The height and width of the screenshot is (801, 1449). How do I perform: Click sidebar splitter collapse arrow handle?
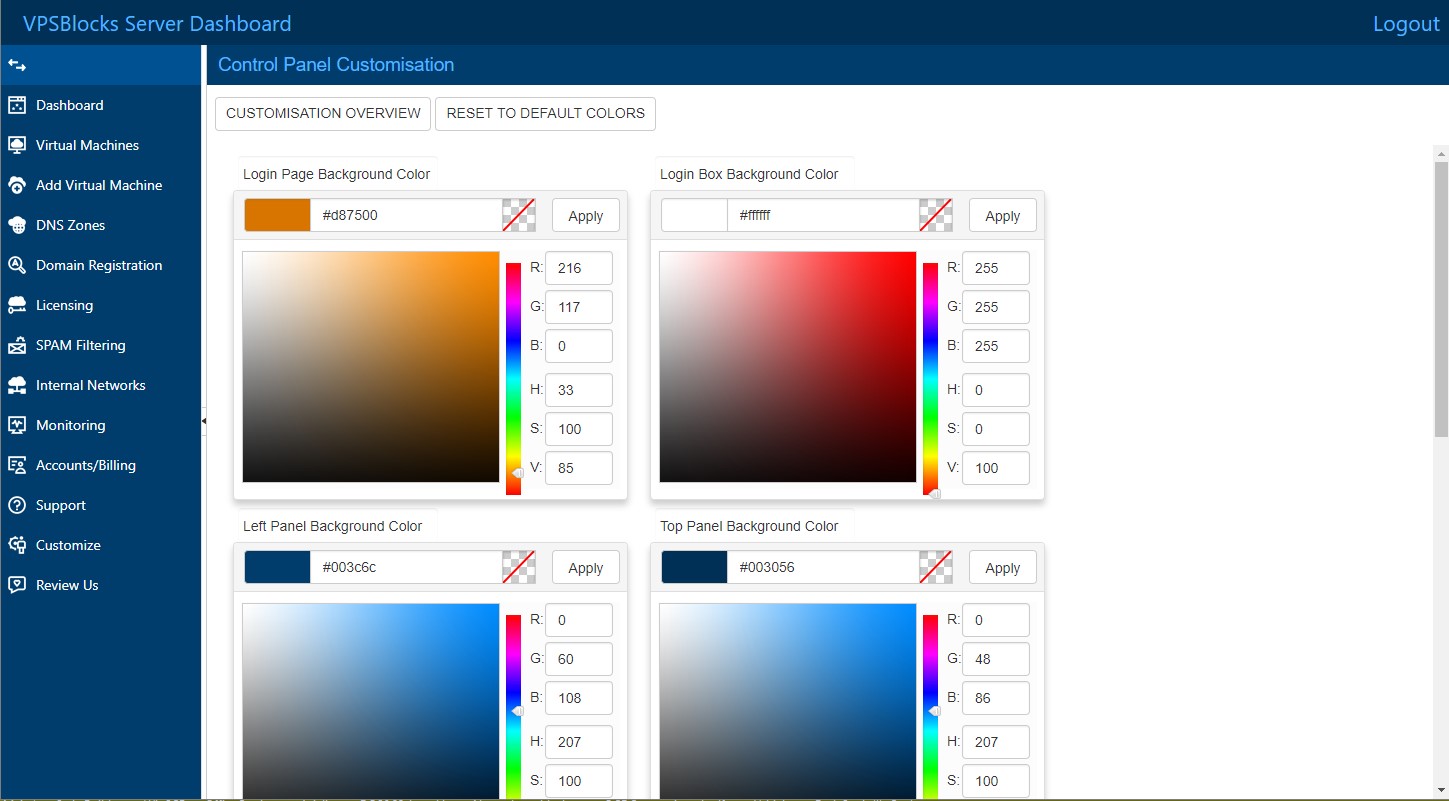pyautogui.click(x=204, y=421)
